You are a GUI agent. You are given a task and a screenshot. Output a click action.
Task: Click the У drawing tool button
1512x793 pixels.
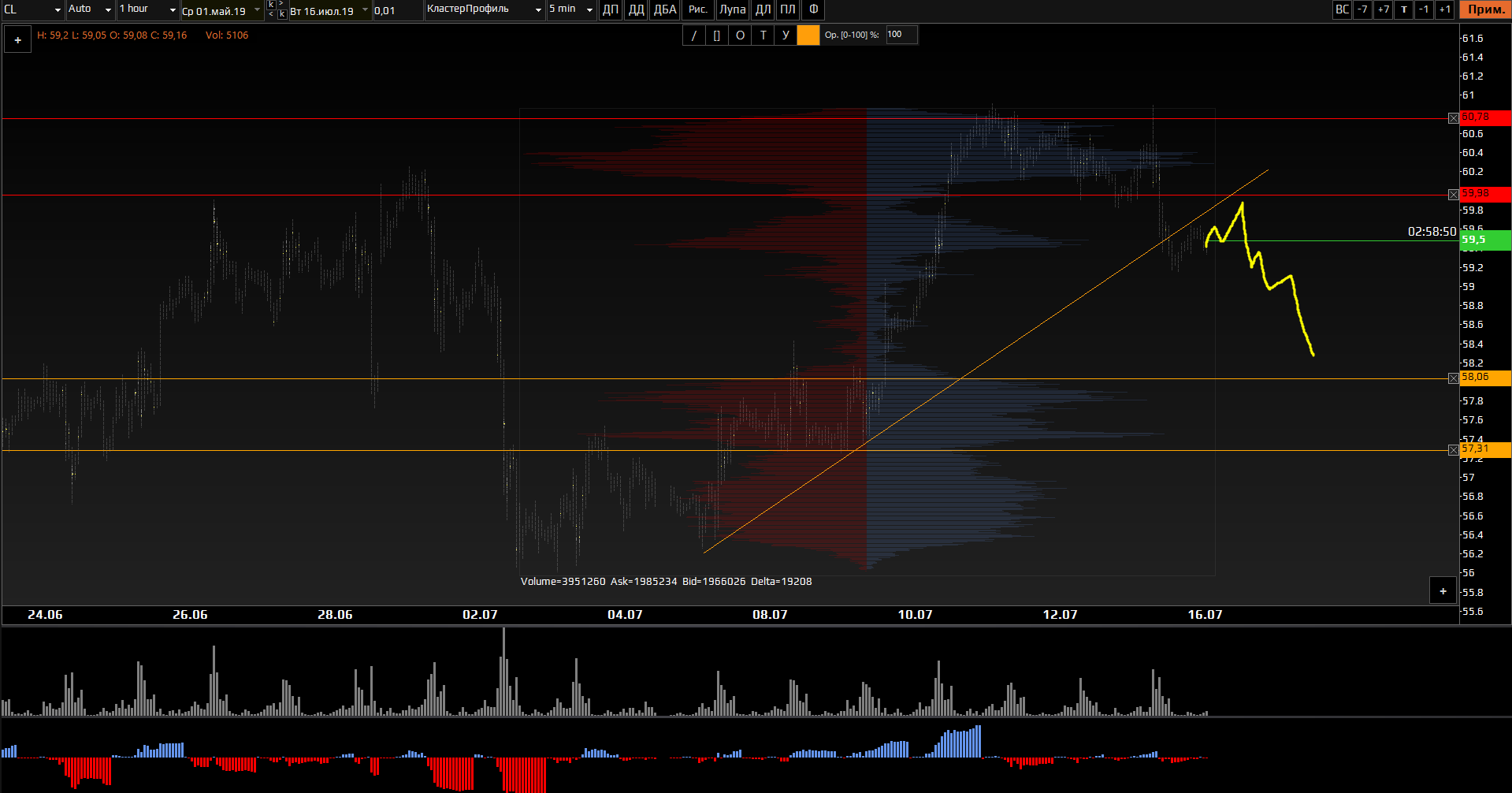(785, 35)
